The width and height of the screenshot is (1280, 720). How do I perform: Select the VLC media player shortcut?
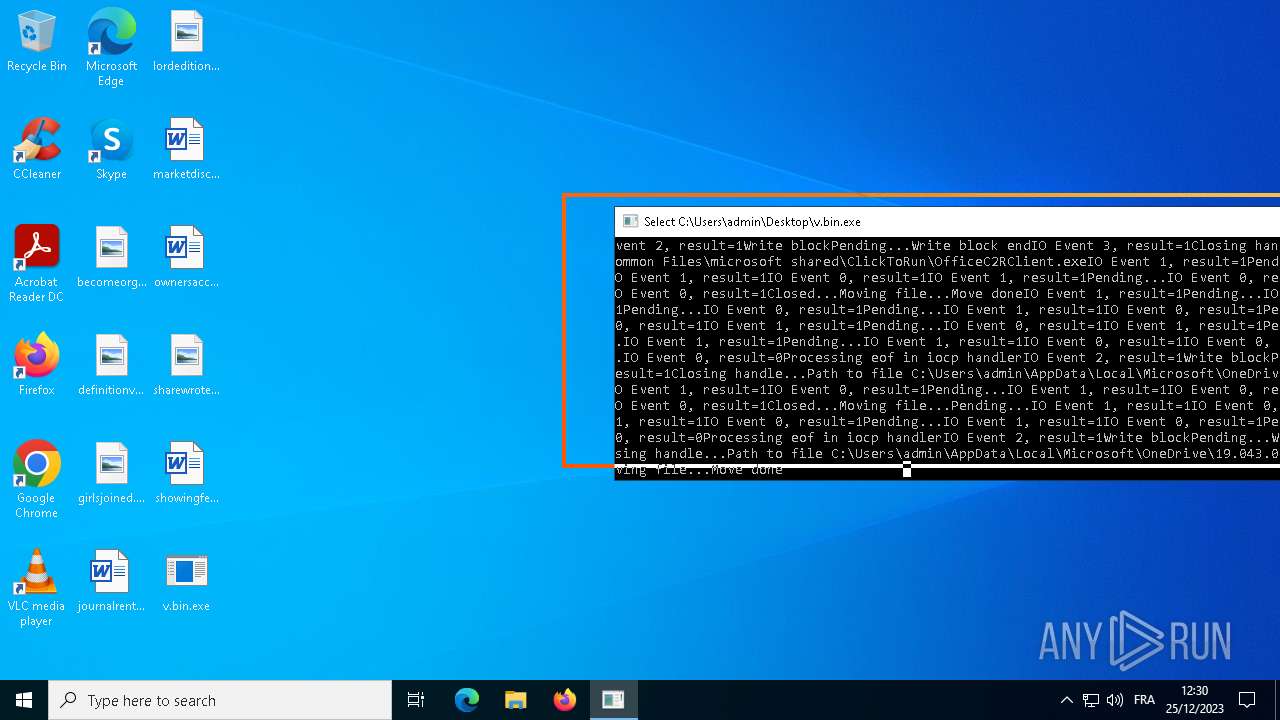[x=37, y=589]
